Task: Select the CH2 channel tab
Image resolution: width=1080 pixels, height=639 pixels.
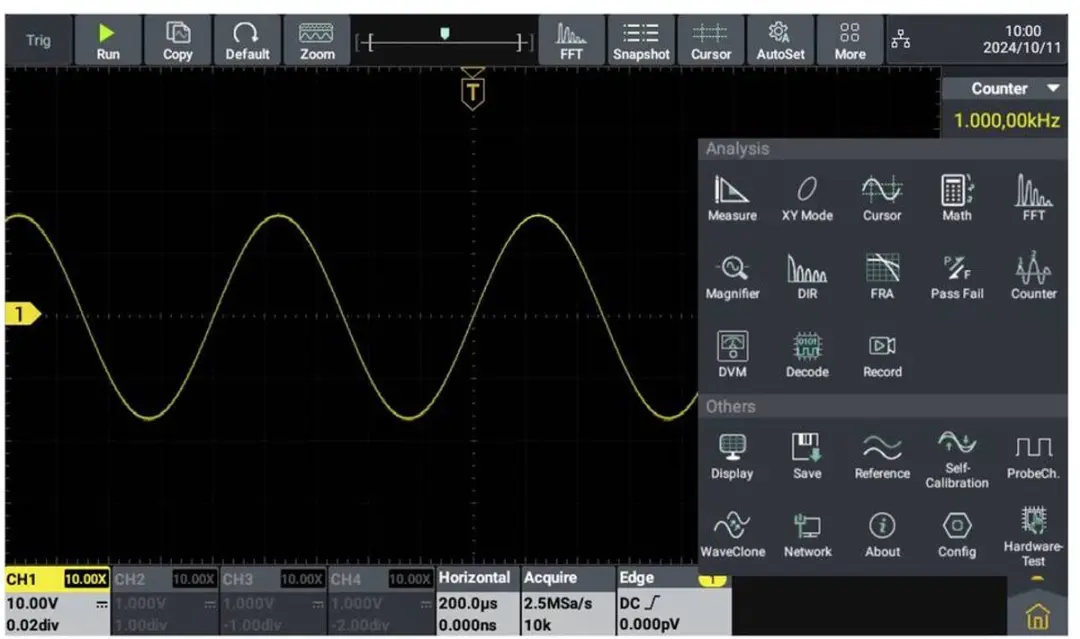Action: (164, 601)
